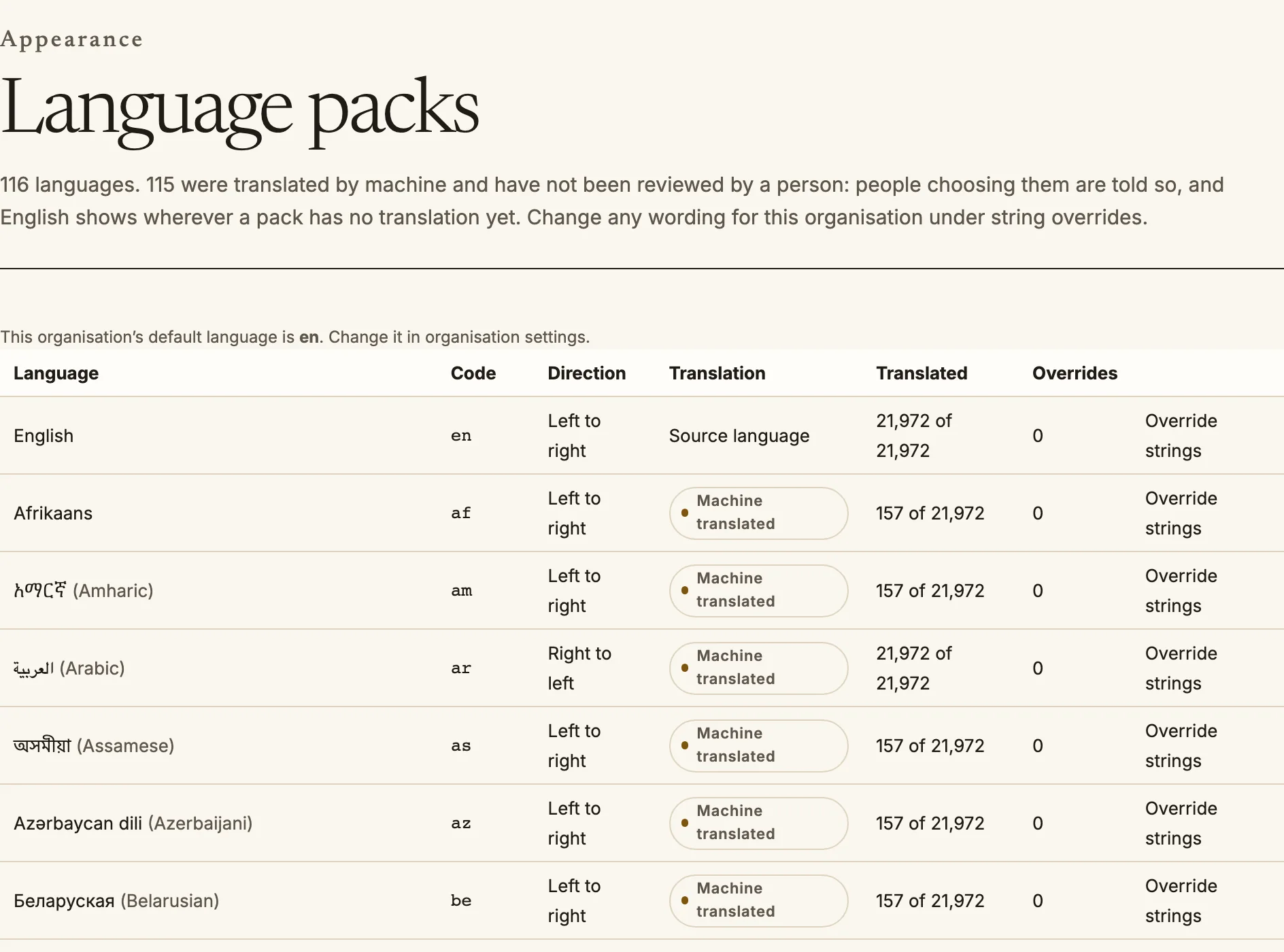The width and height of the screenshot is (1284, 952).
Task: Select the Assamese language name
Action: (94, 746)
